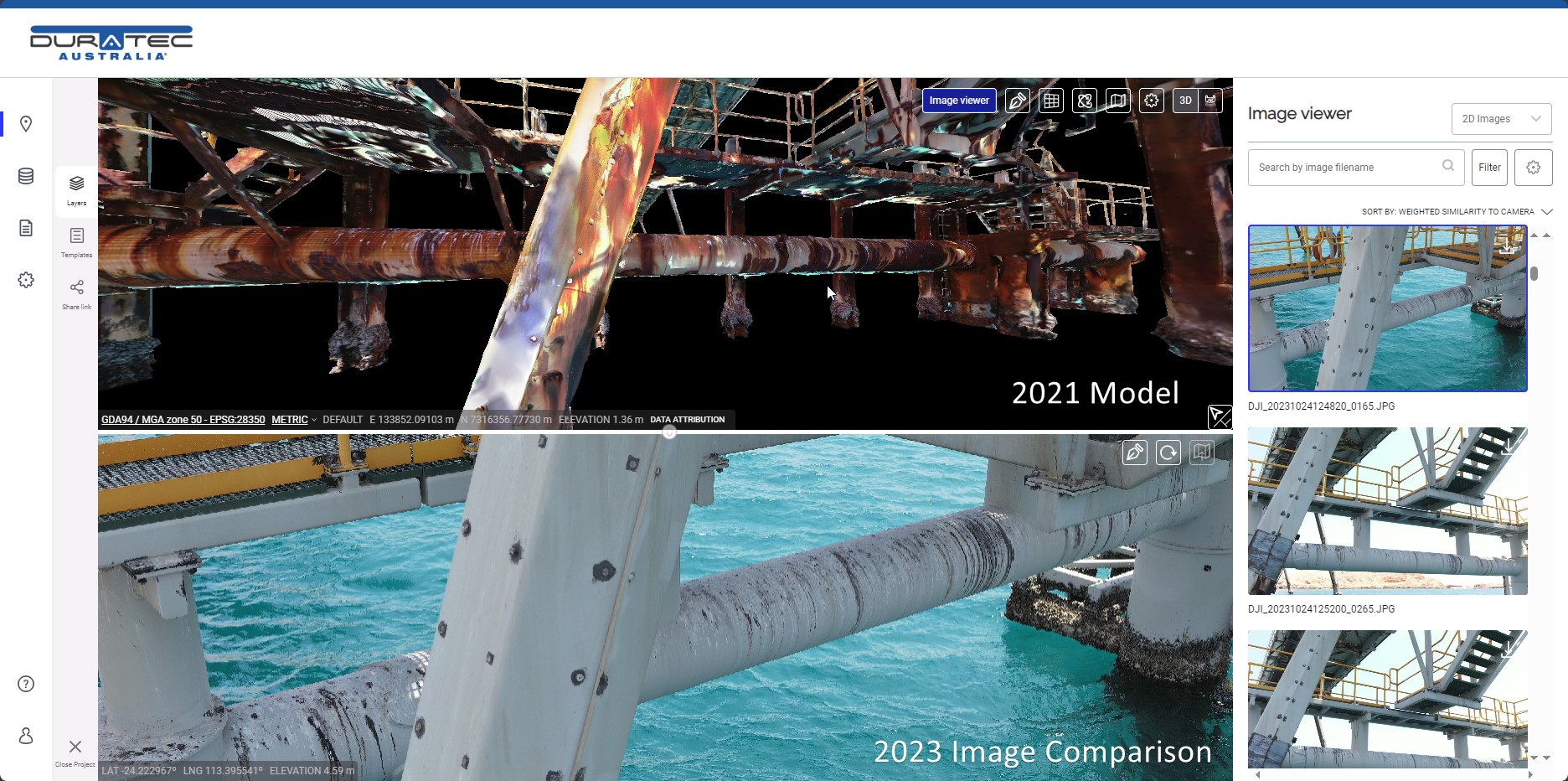Open the Layers panel
1568x781 pixels.
pos(76,190)
